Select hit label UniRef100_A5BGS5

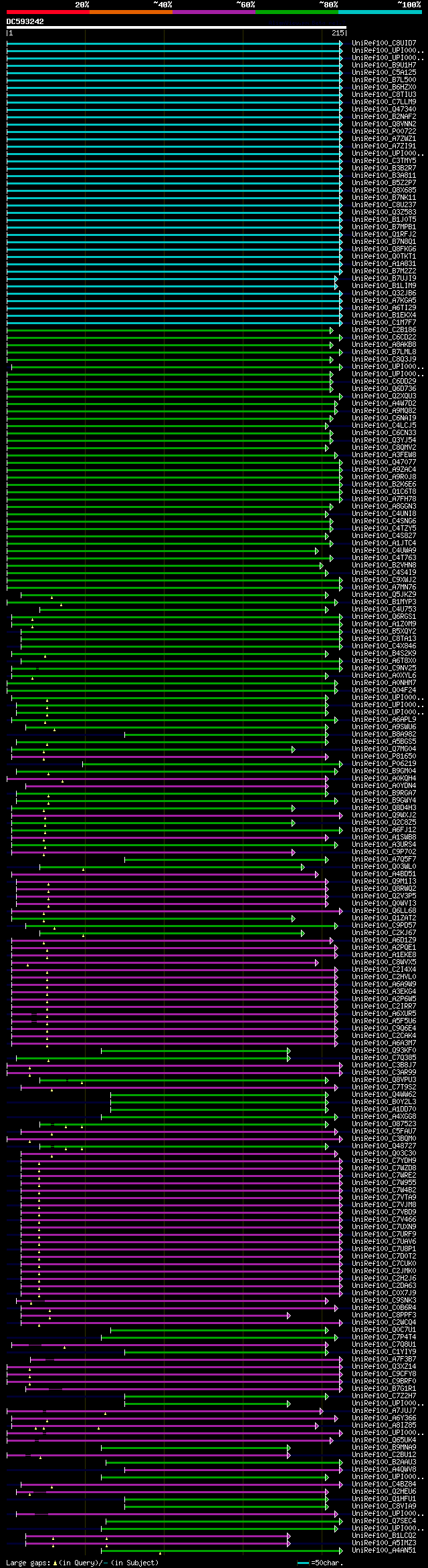coord(384,742)
